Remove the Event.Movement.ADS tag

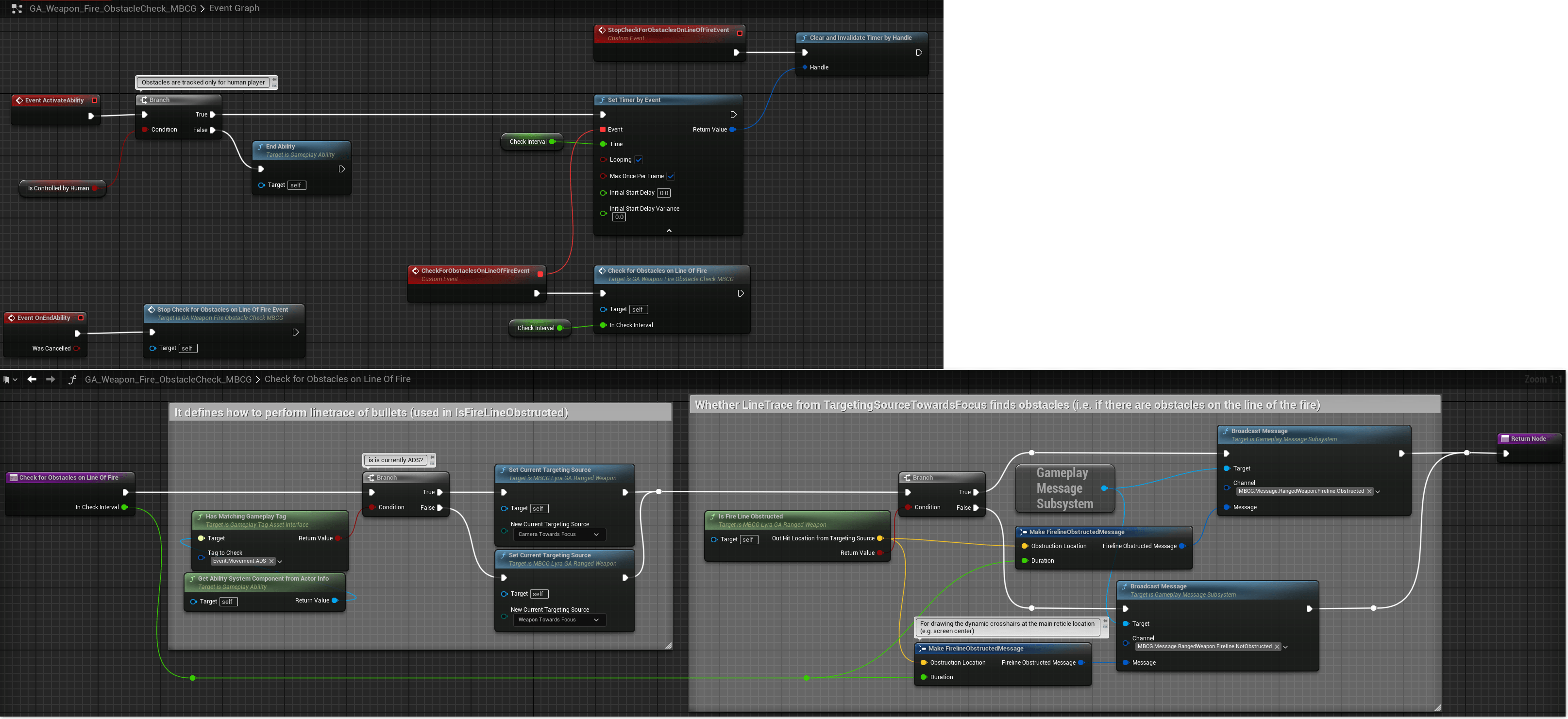click(271, 561)
